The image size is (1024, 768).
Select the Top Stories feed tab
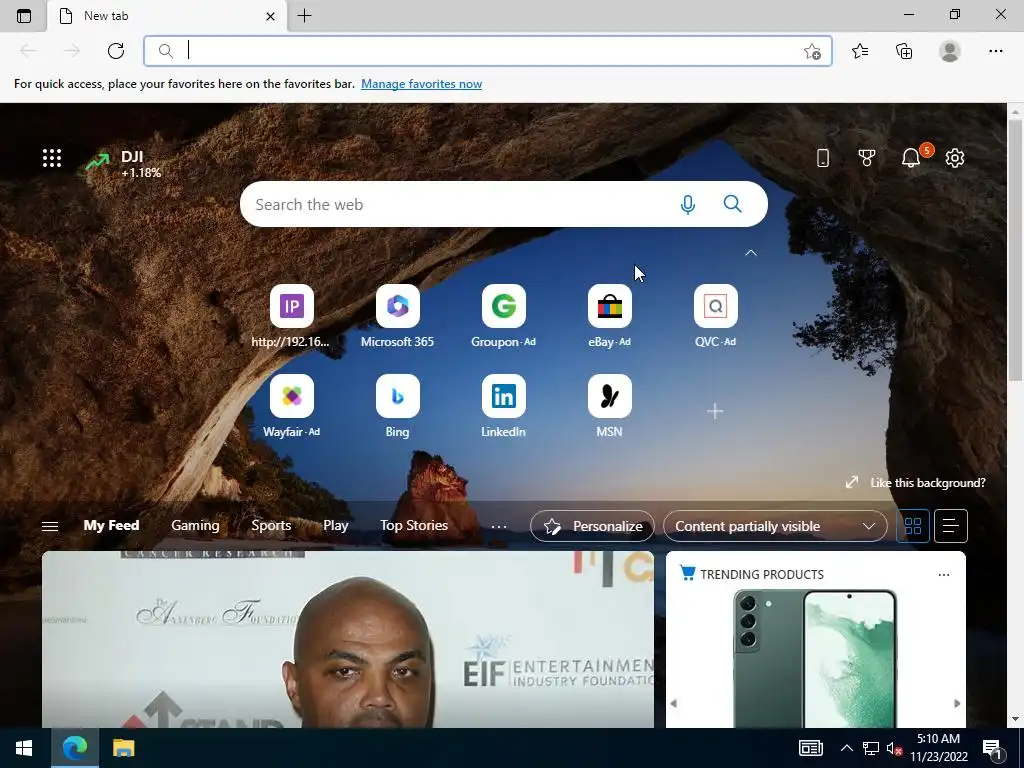tap(414, 526)
